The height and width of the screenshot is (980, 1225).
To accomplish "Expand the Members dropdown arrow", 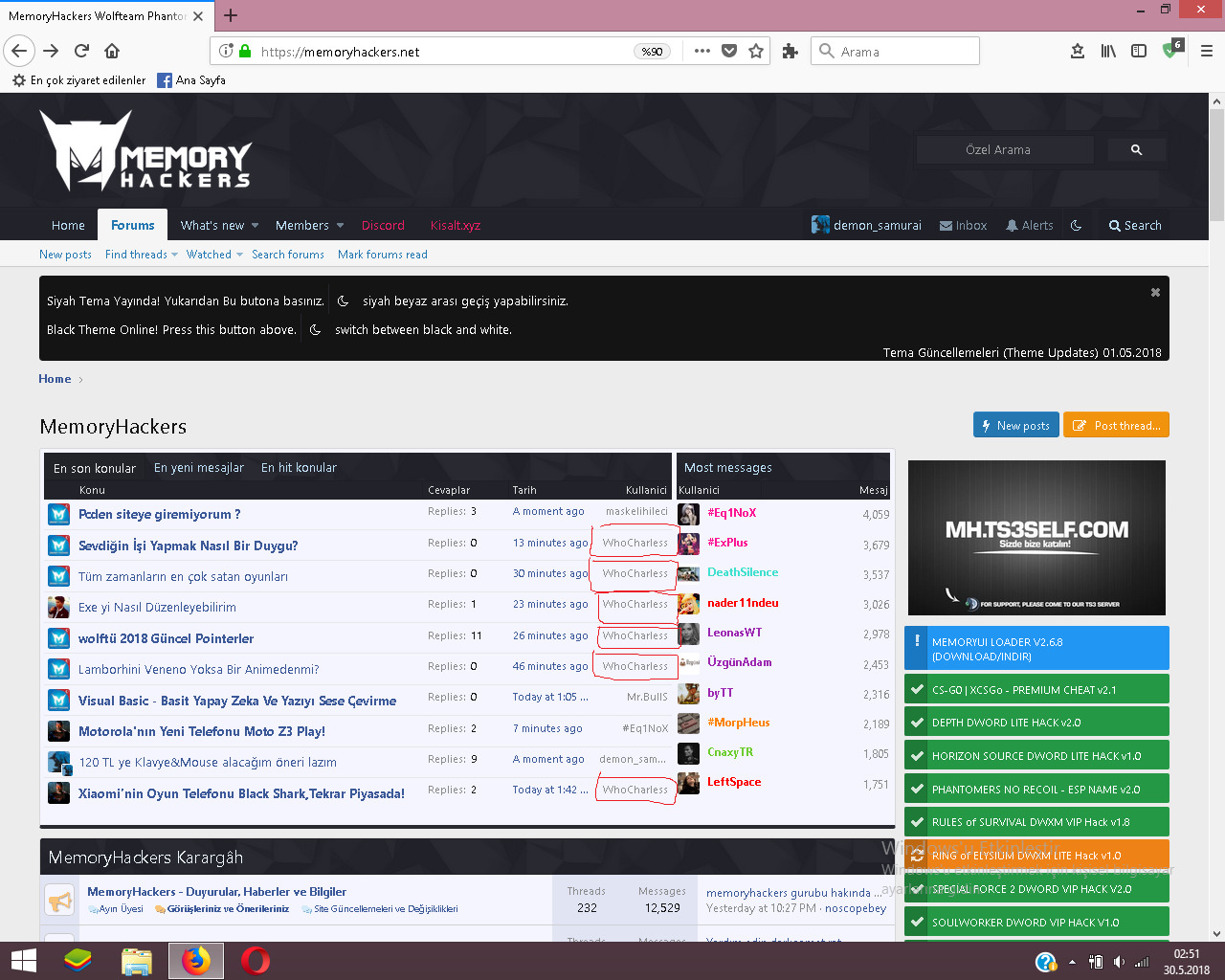I will [340, 226].
